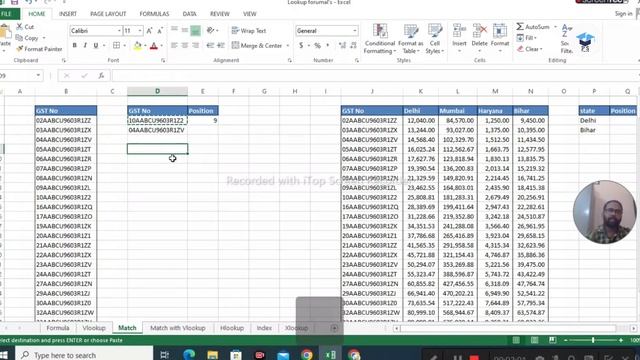
Task: Click AutoSum
Action: (x=533, y=27)
